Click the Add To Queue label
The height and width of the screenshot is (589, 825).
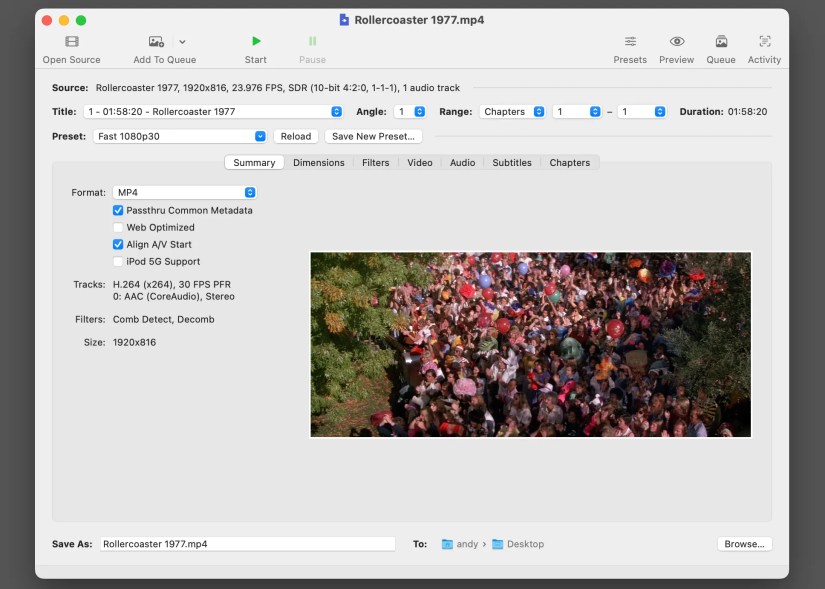click(x=165, y=60)
